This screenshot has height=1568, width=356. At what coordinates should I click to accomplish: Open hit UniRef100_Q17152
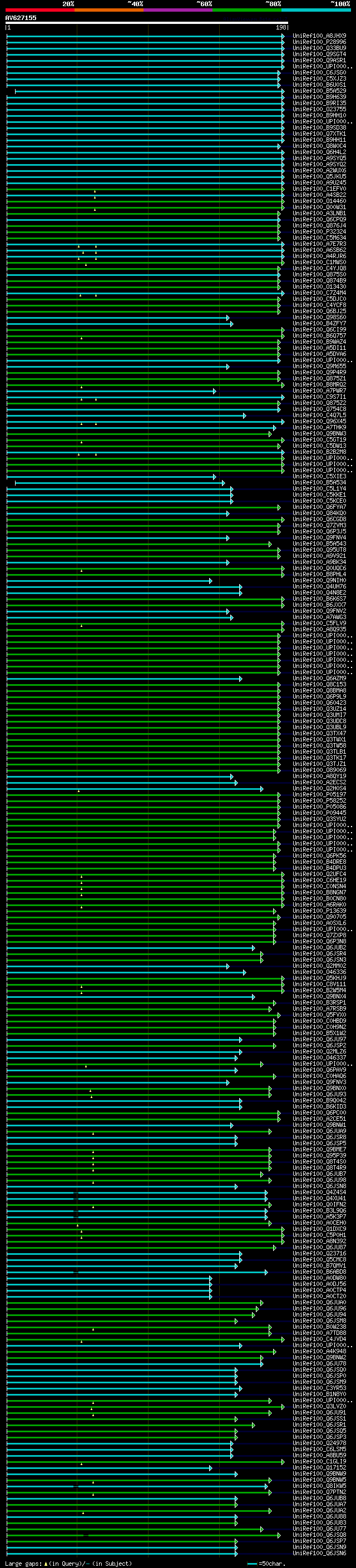click(319, 1467)
